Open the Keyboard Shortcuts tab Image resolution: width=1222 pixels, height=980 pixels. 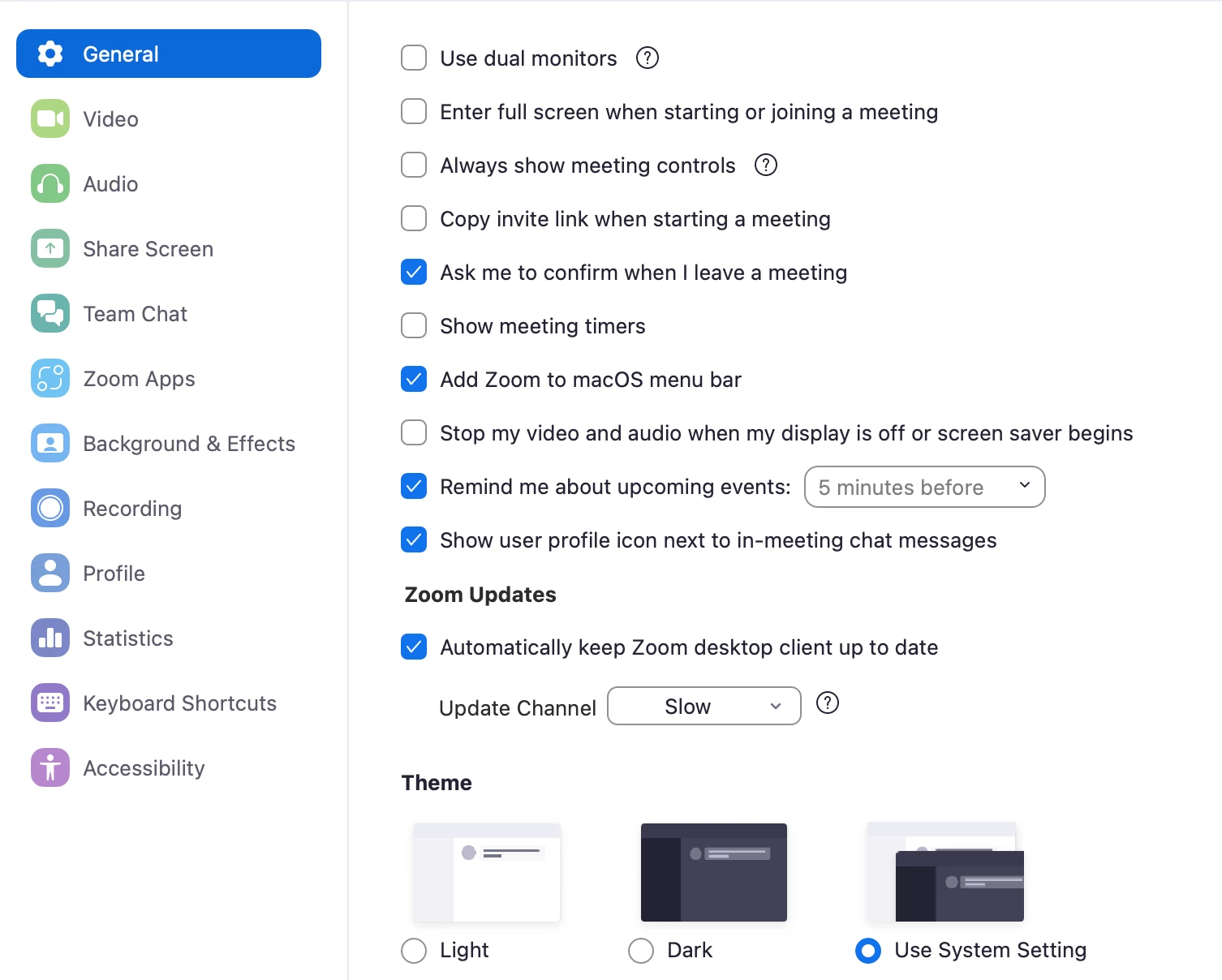pos(169,703)
